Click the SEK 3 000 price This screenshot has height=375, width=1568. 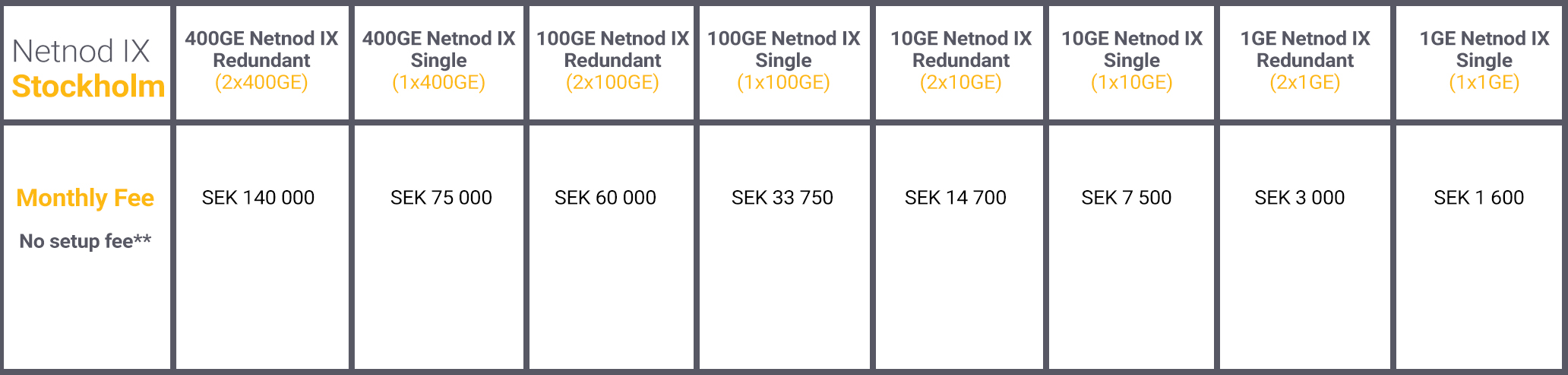click(1300, 198)
